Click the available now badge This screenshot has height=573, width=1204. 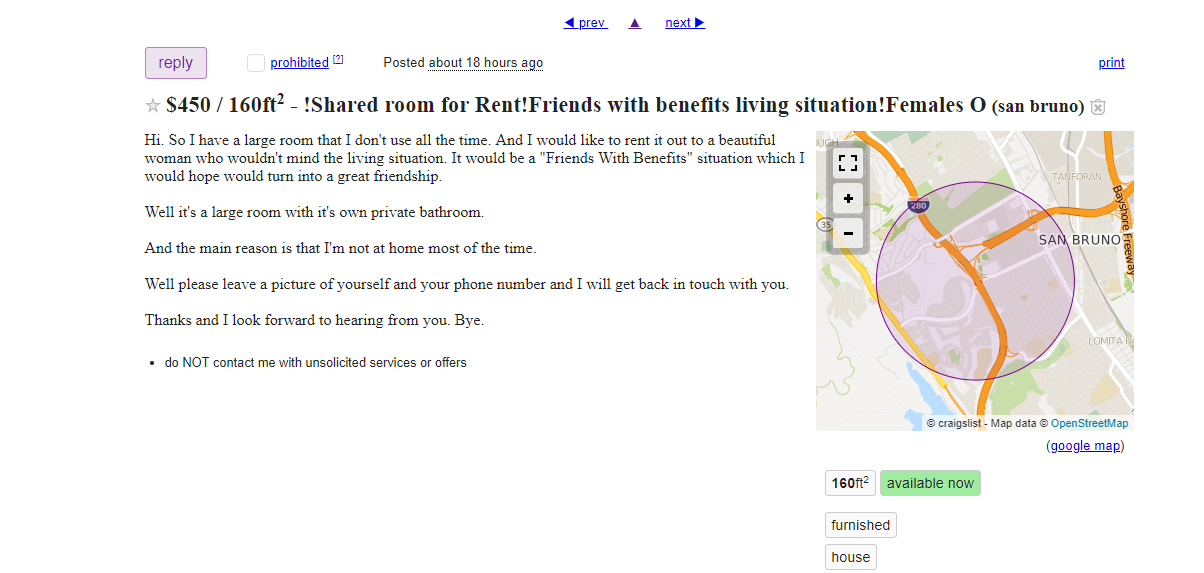pos(930,484)
